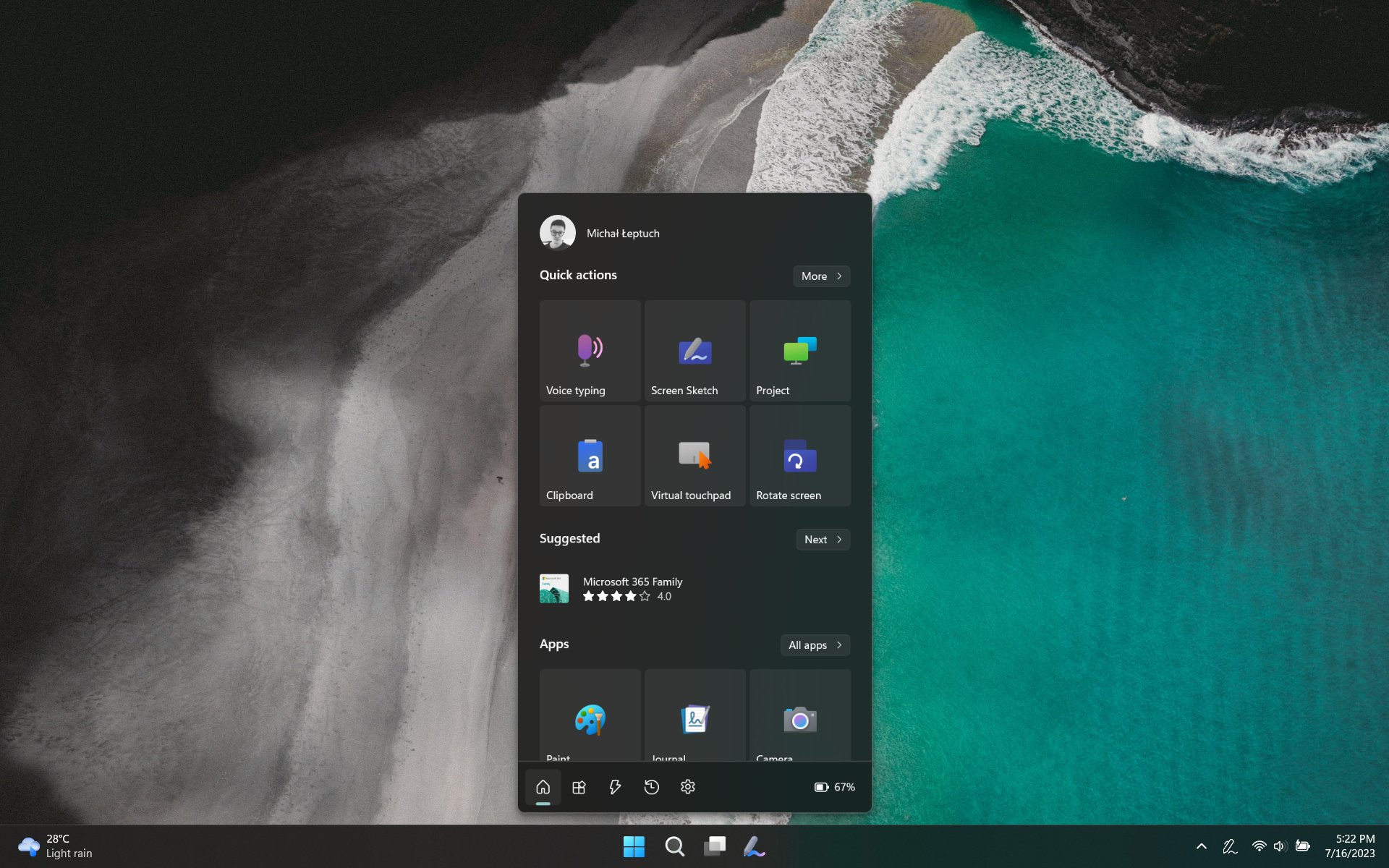Click Michał Łeptuch profile avatar

tap(557, 233)
